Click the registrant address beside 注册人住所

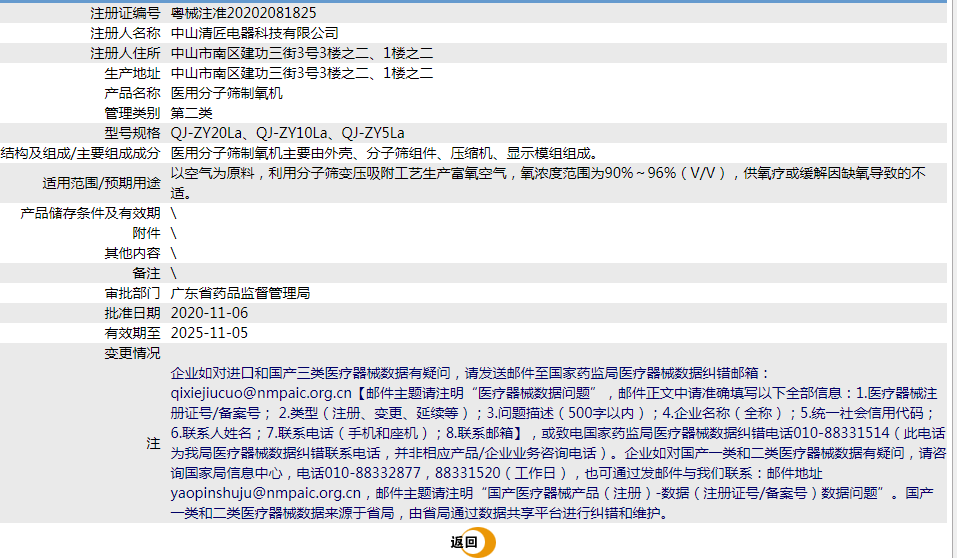point(302,53)
